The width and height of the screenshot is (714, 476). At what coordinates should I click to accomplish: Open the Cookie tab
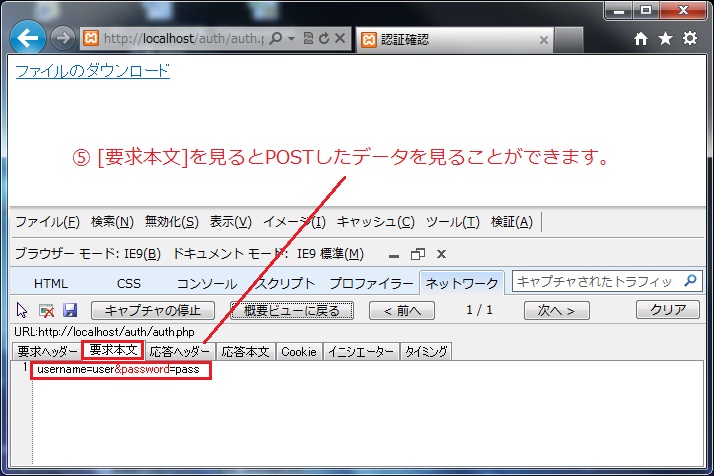tap(299, 352)
